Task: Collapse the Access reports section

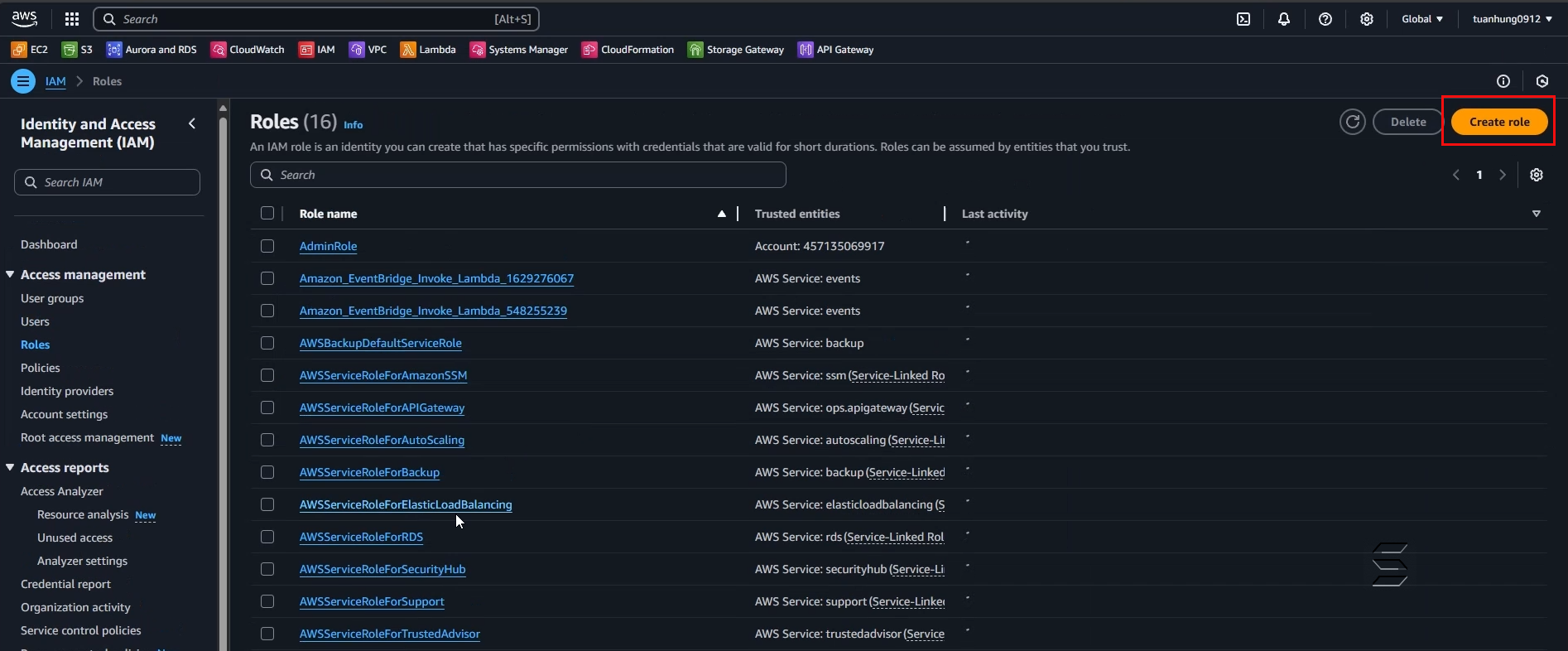Action: (x=10, y=467)
